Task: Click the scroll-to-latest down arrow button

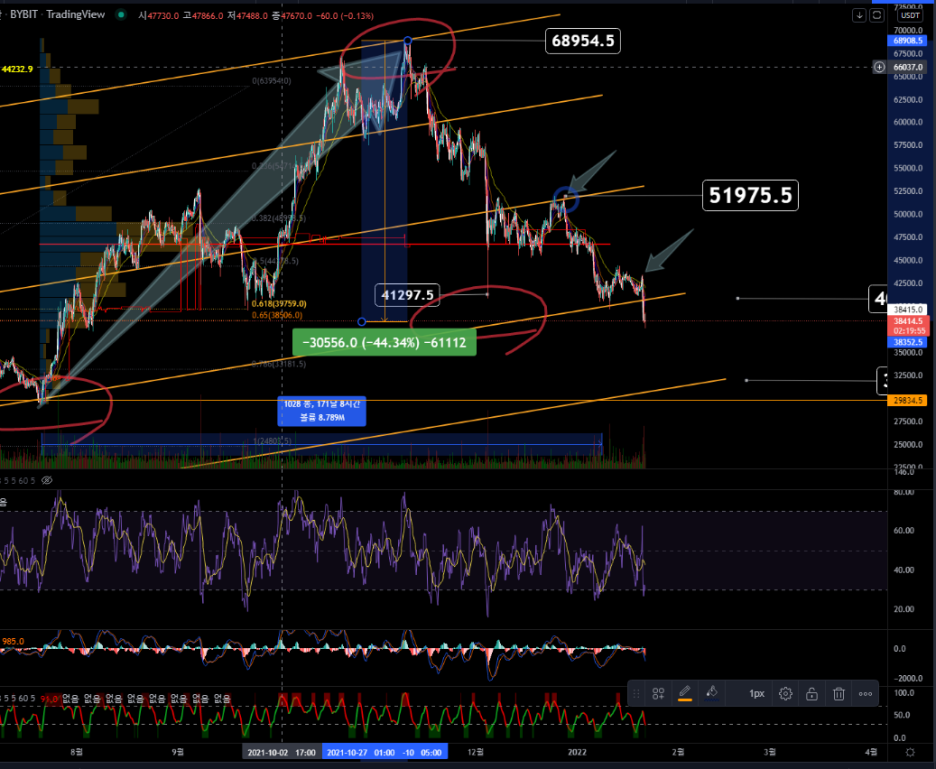Action: coord(859,16)
